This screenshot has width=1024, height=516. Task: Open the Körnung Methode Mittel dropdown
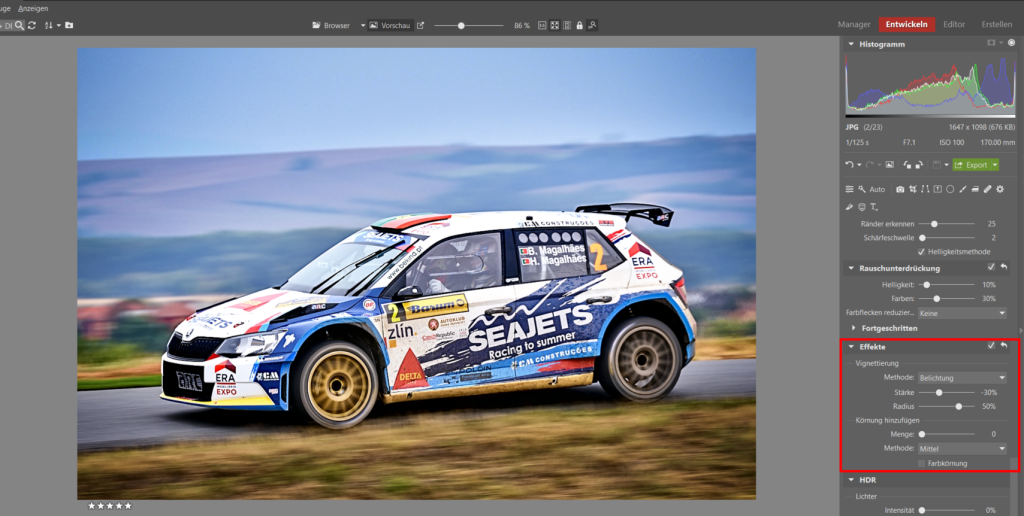[x=962, y=449]
